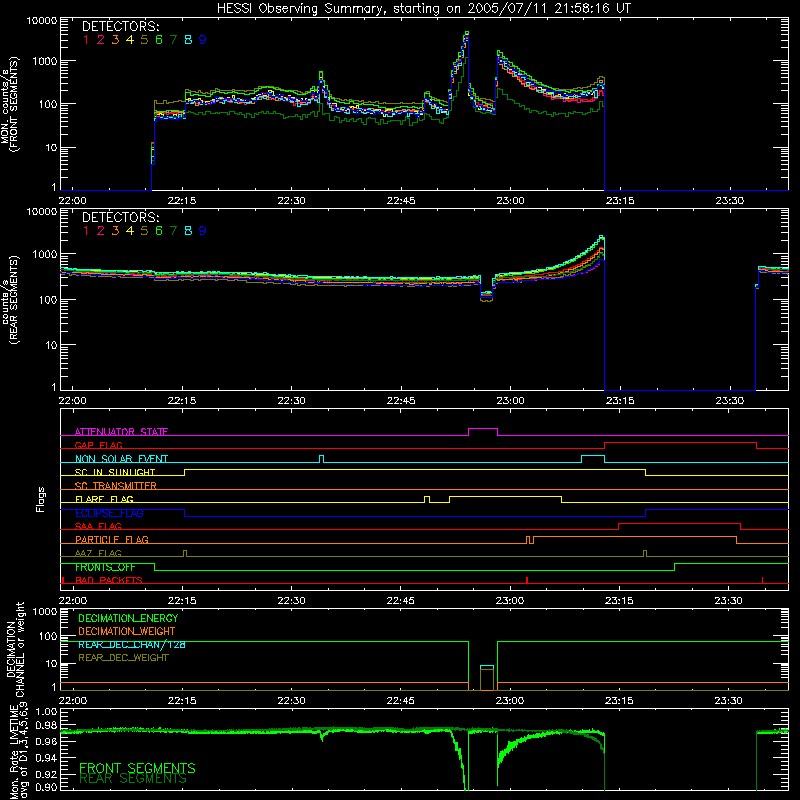Select the SC_TRANSMITTER flag label
800x800 pixels.
(x=115, y=486)
